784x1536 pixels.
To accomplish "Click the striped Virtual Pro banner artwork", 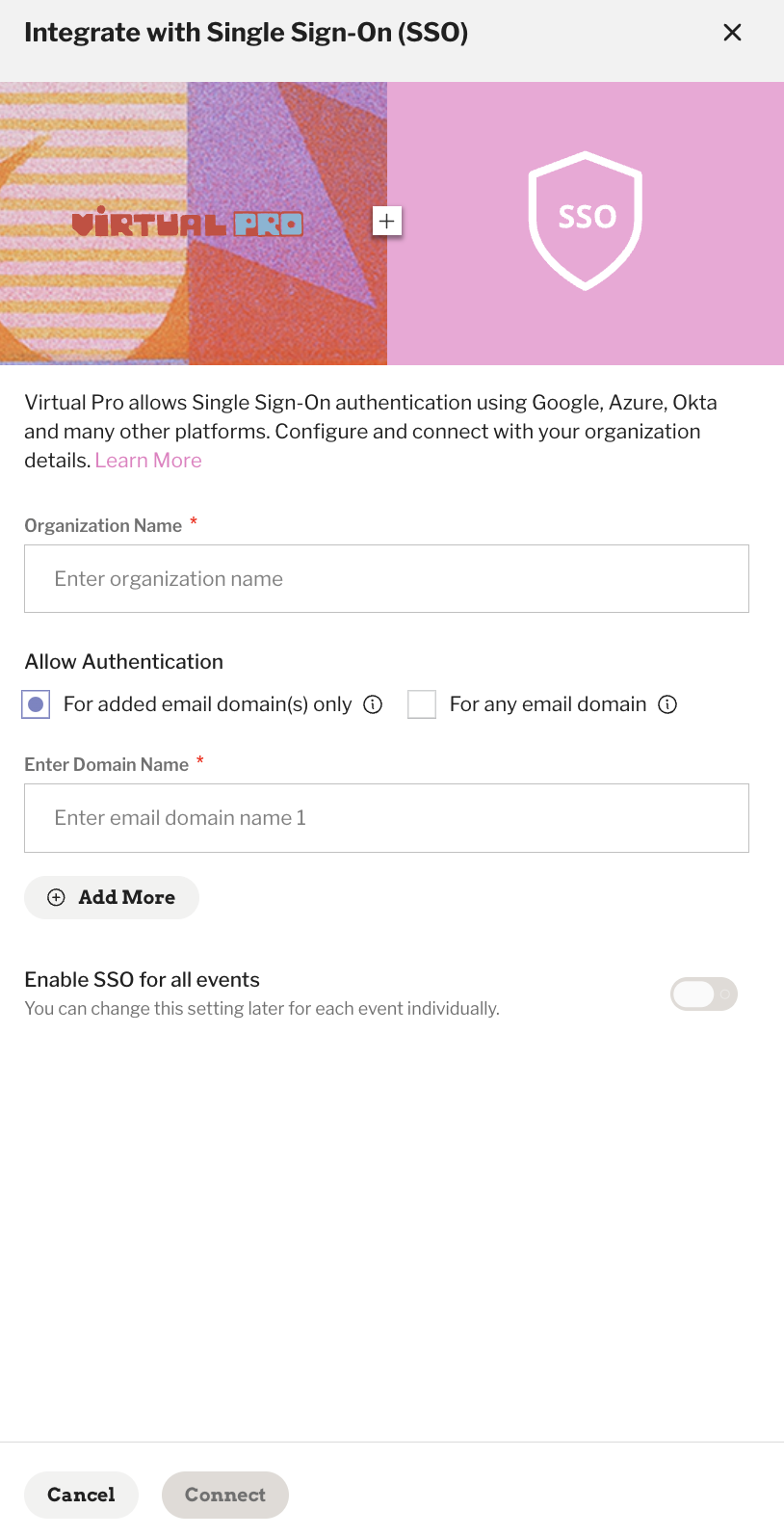I will [194, 224].
